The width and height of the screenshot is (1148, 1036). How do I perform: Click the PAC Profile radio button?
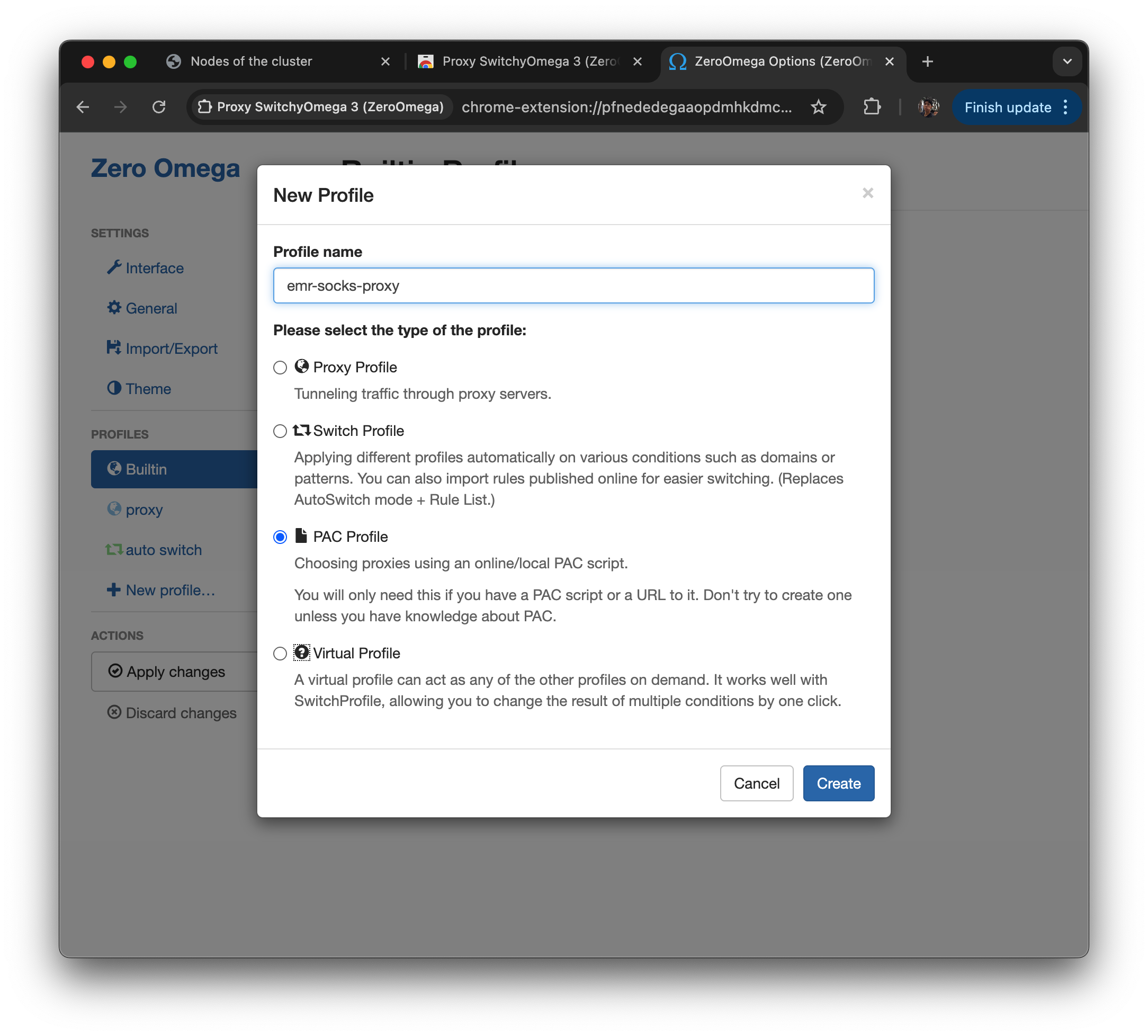(x=280, y=538)
